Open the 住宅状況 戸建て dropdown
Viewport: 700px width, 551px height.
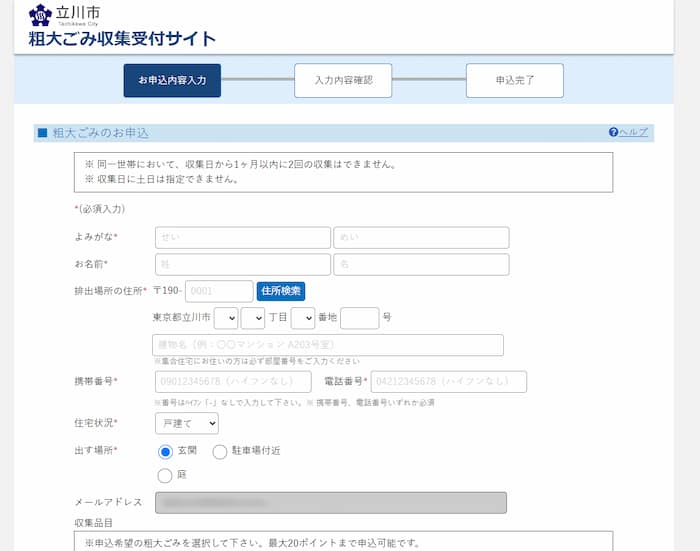[x=186, y=423]
